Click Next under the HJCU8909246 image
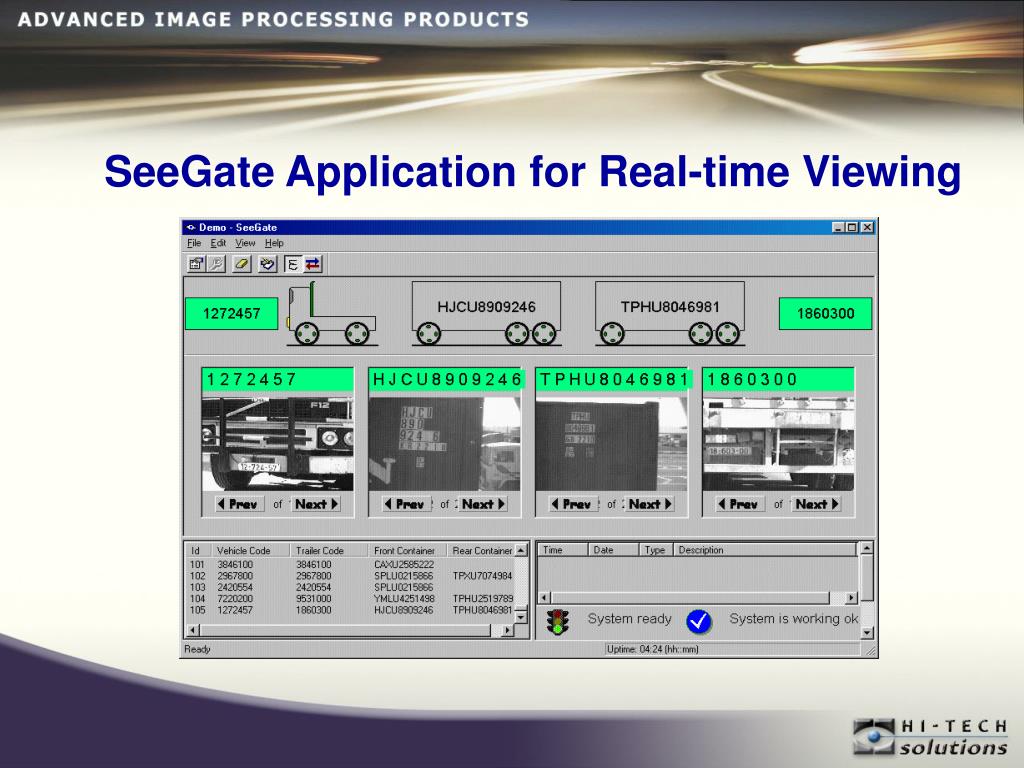The width and height of the screenshot is (1024, 768). [483, 504]
